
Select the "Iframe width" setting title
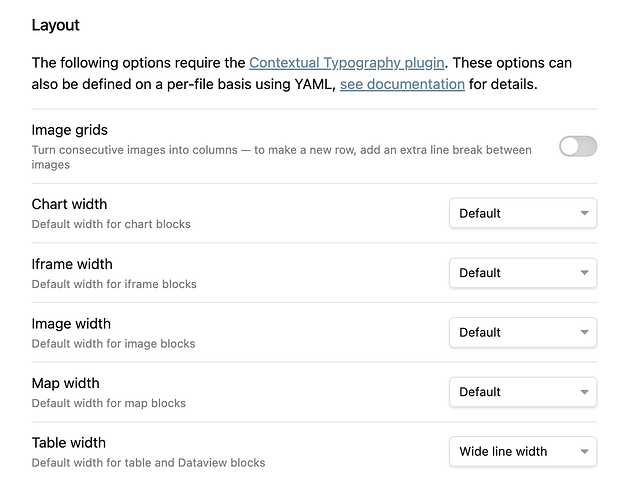point(72,264)
